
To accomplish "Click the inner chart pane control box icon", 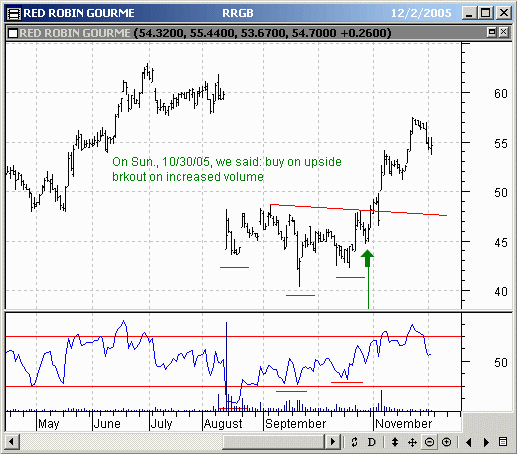I will coord(13,33).
